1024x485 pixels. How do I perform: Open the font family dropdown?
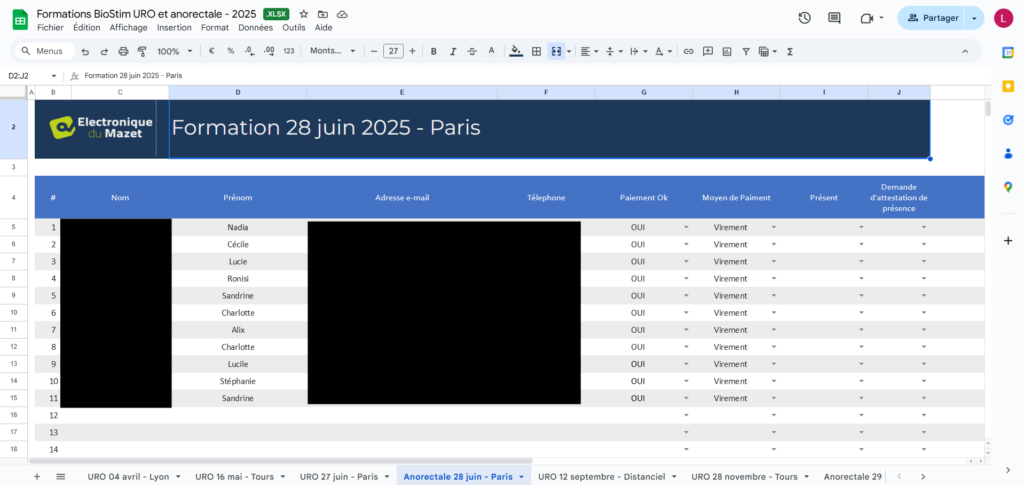coord(332,51)
